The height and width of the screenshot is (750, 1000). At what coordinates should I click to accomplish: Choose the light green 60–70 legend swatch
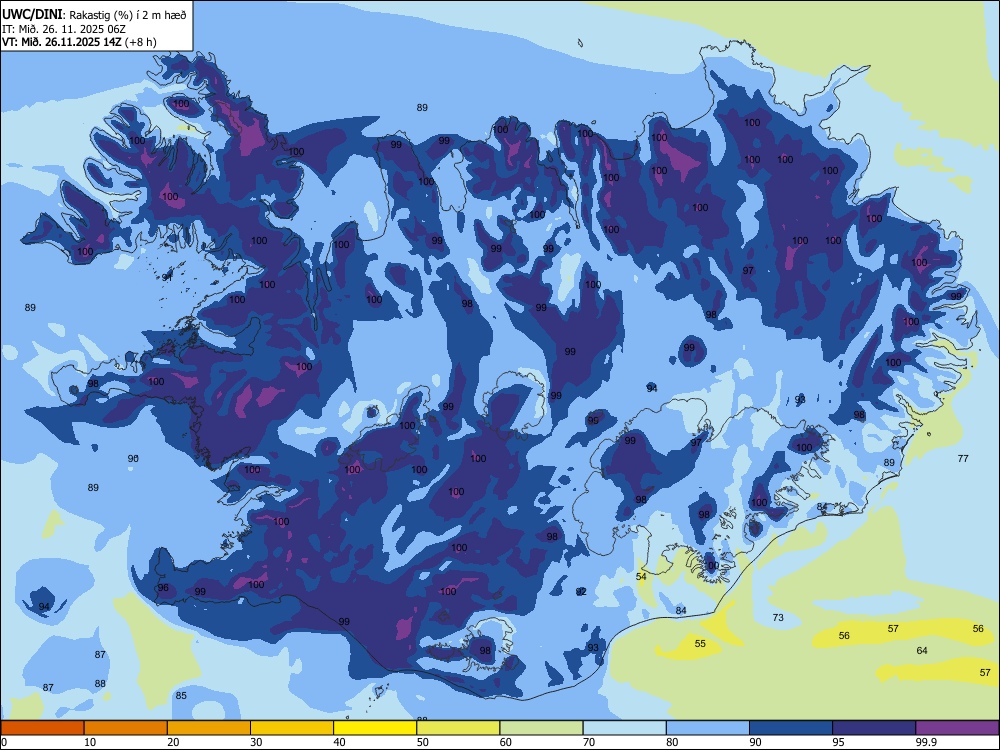541,728
